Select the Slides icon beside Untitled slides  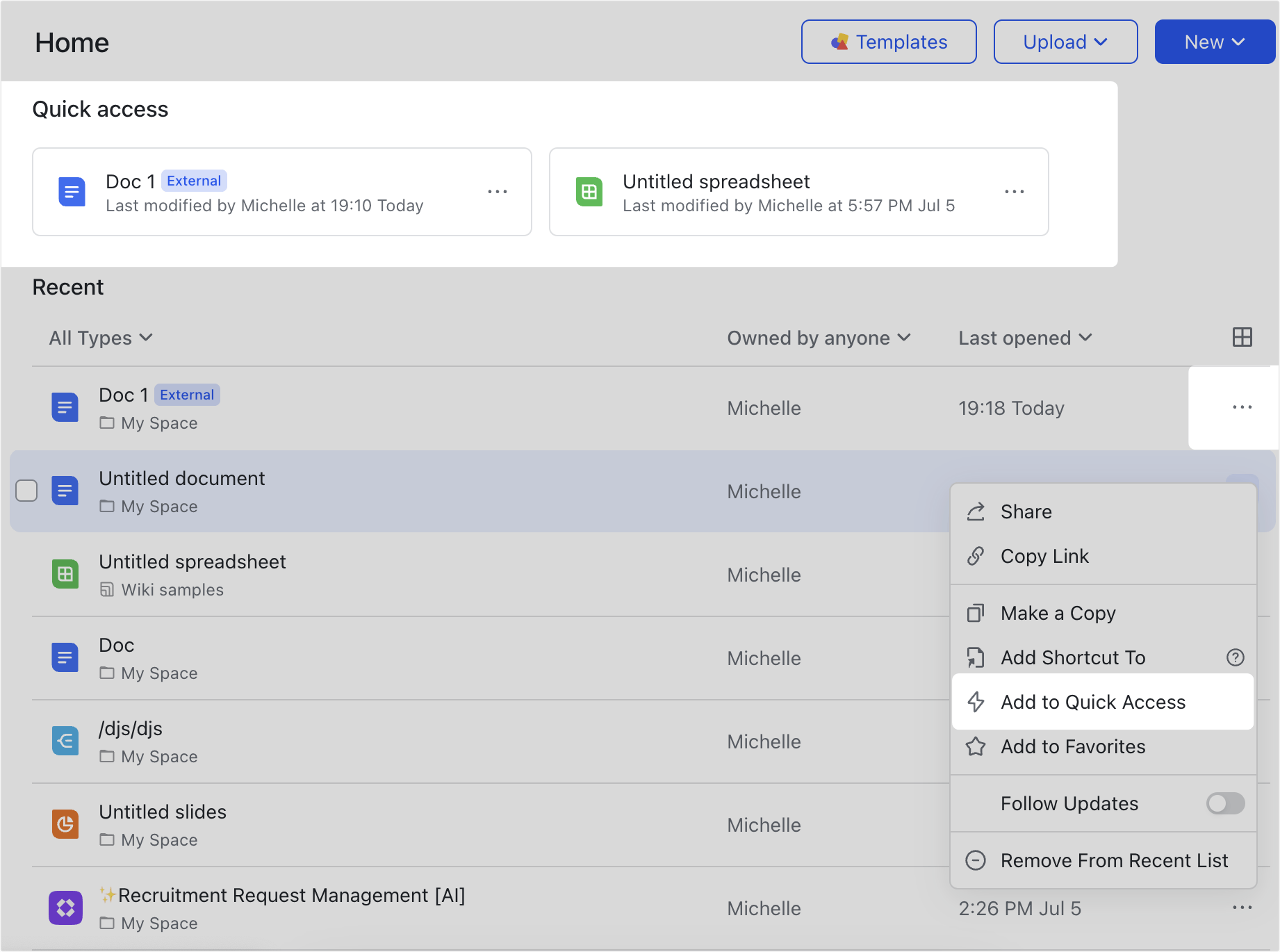tap(65, 825)
